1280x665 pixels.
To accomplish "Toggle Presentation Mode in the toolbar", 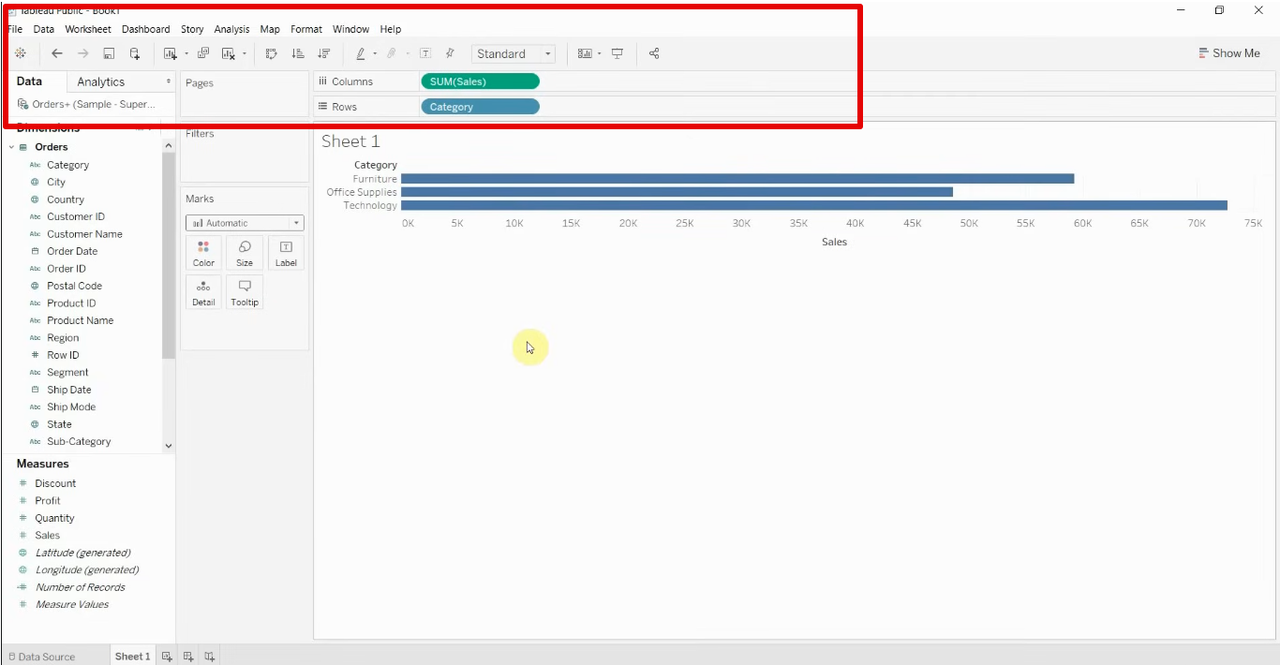I will (617, 53).
